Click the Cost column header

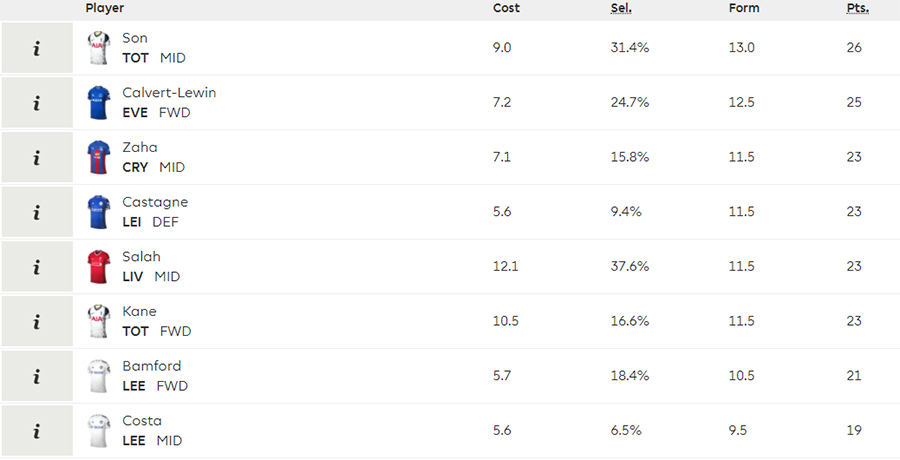click(x=506, y=8)
